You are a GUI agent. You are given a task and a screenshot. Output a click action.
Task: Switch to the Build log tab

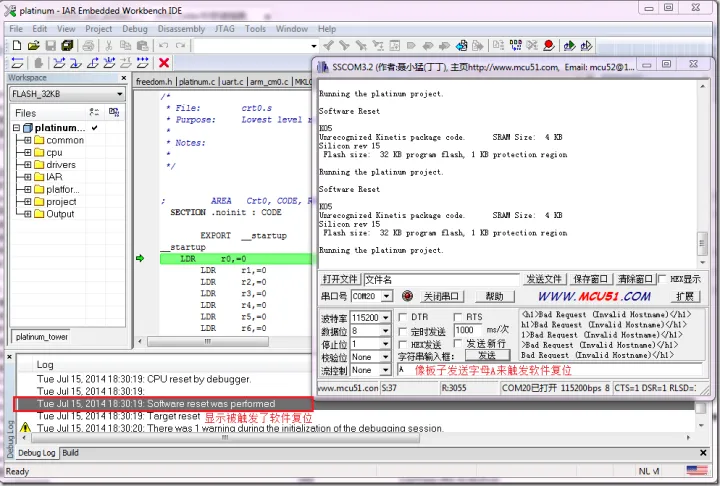click(x=70, y=453)
